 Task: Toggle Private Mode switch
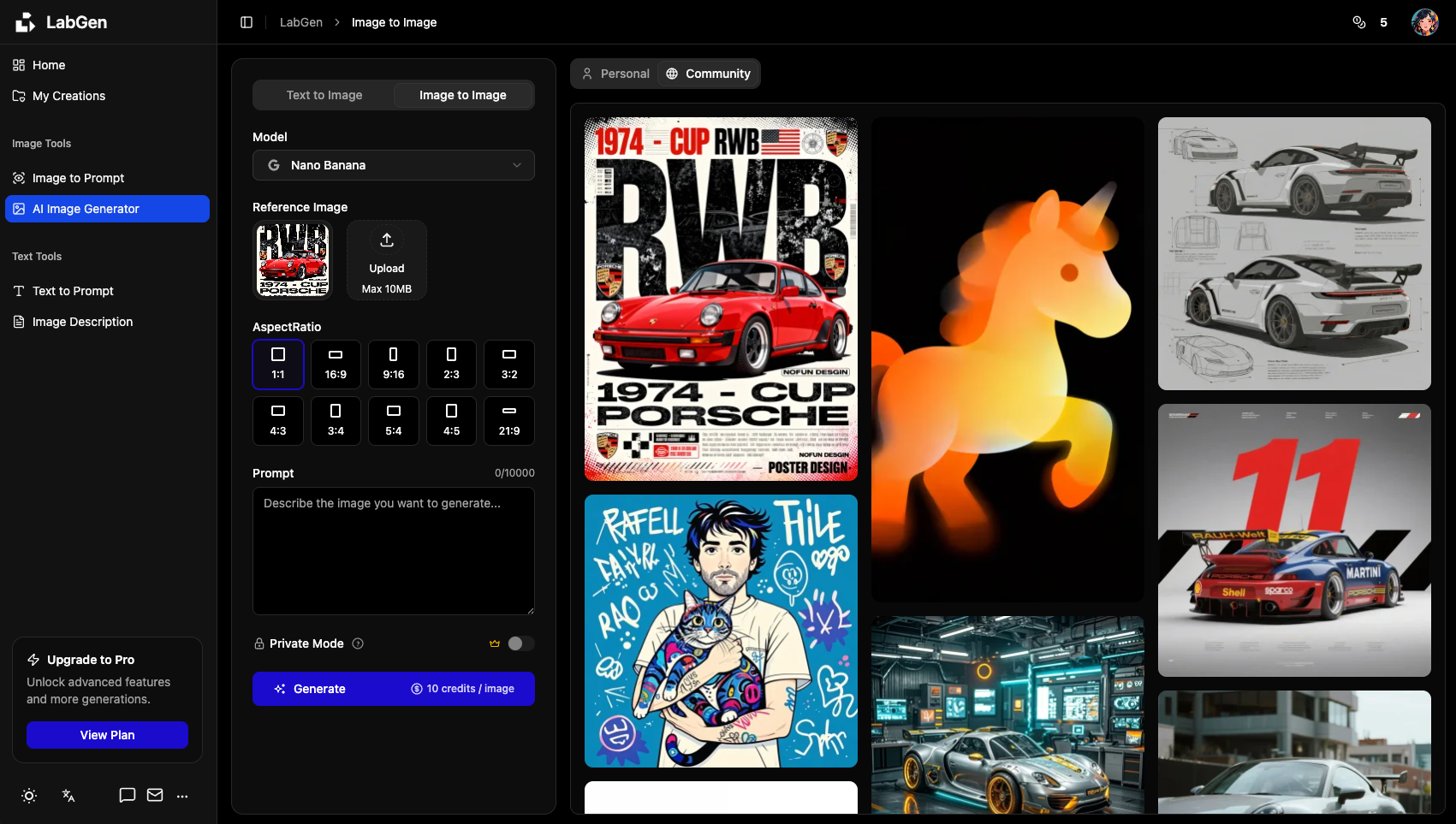520,643
